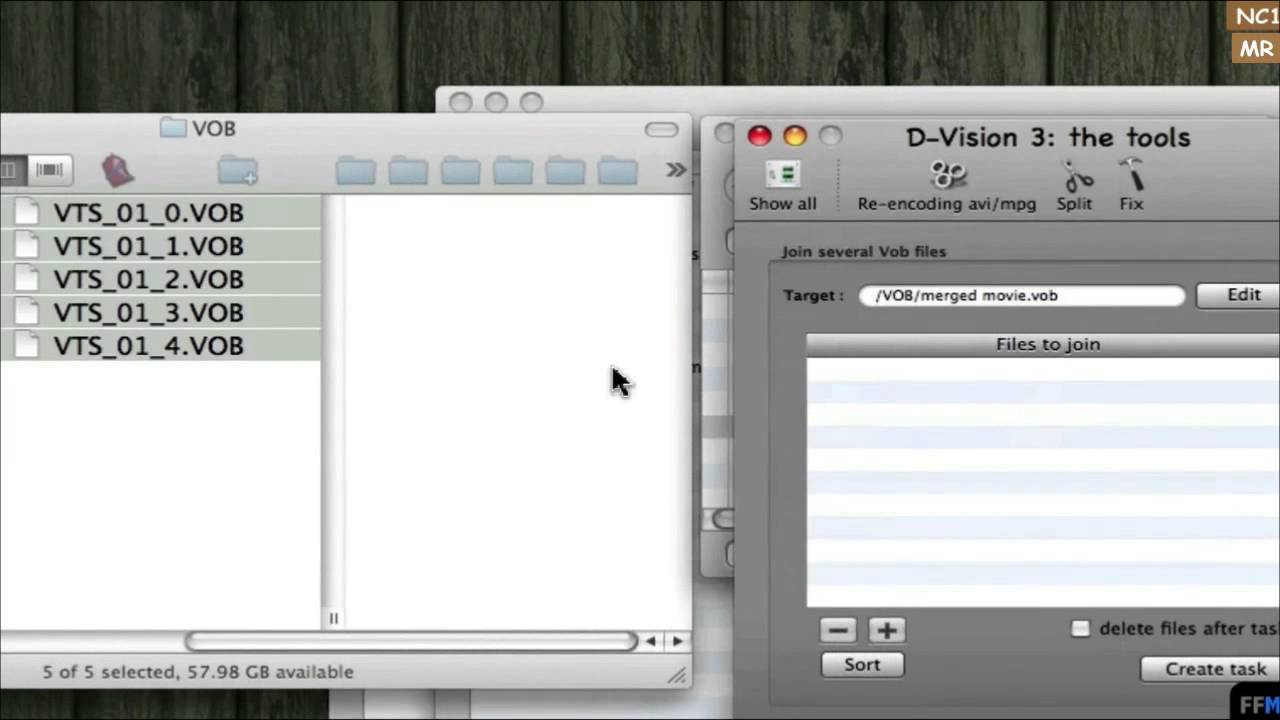1280x720 pixels.
Task: Select VTS_01_0.VOB file name
Action: coord(148,213)
